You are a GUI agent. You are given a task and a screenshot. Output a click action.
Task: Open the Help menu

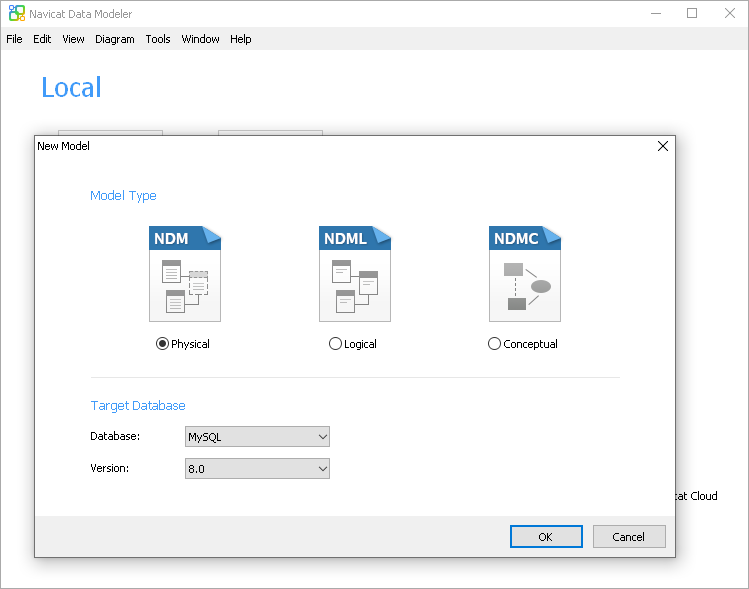[x=241, y=39]
